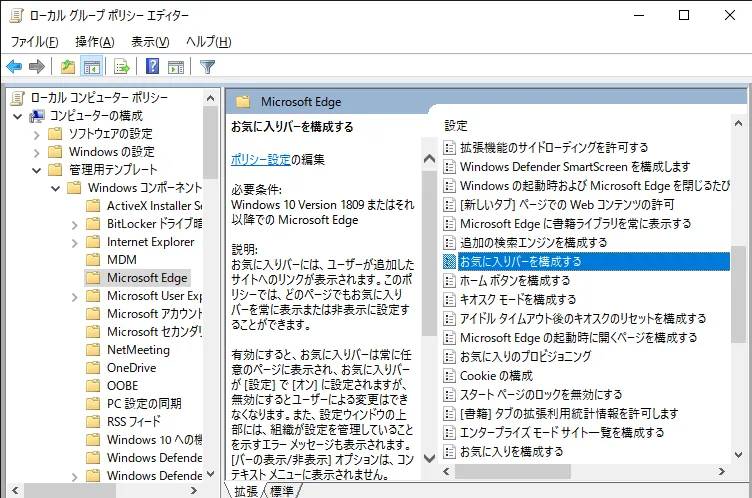The image size is (752, 498).
Task: Select Microsoft Edge の起動時に開くページを構成する
Action: click(578, 338)
